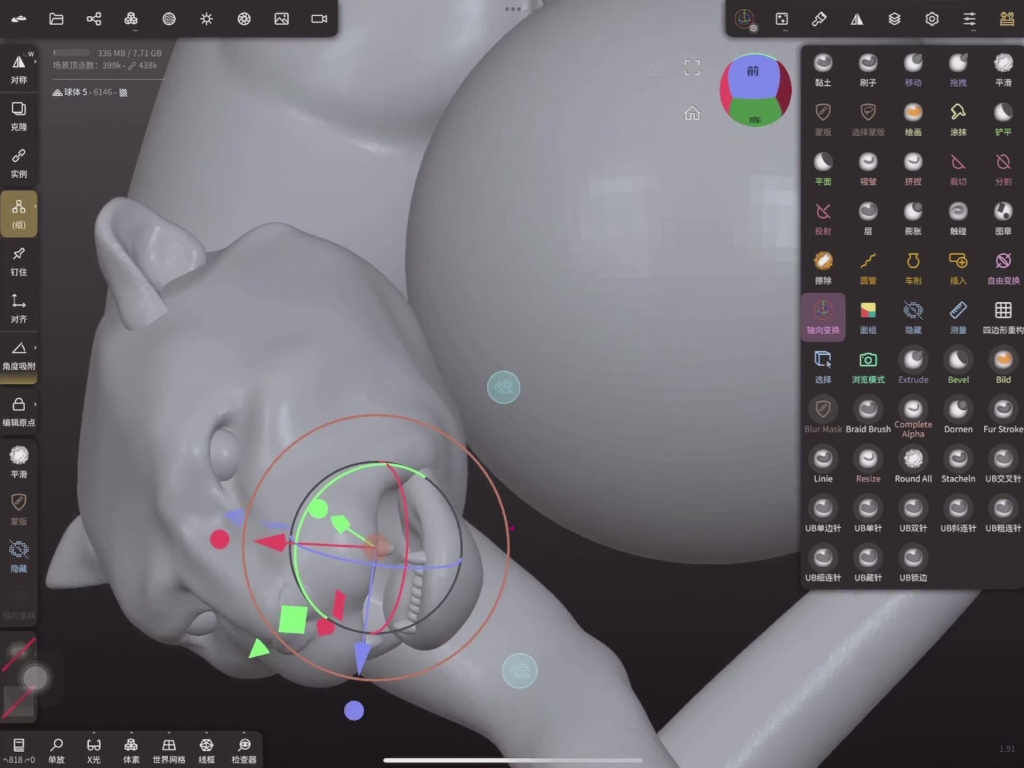Toggle X光 x-ray view
The width and height of the screenshot is (1024, 768).
click(x=94, y=750)
